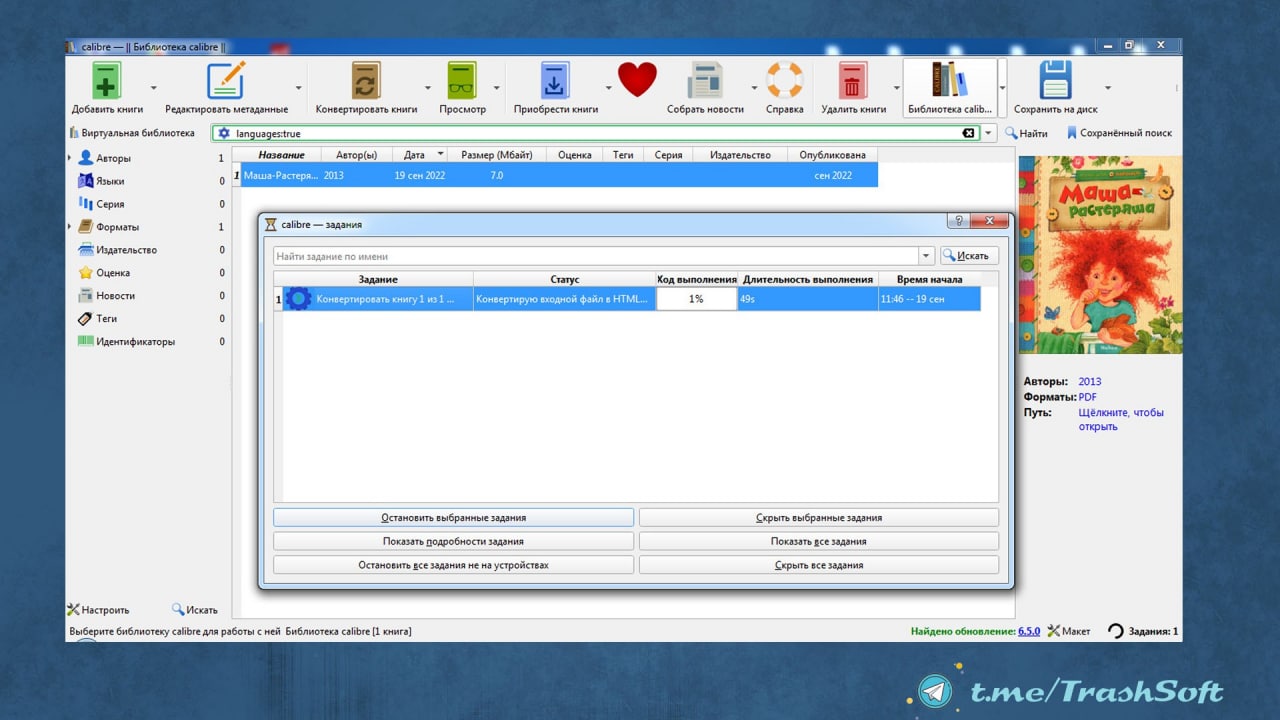
Task: Sort jobs by Задание column header
Action: tap(378, 279)
